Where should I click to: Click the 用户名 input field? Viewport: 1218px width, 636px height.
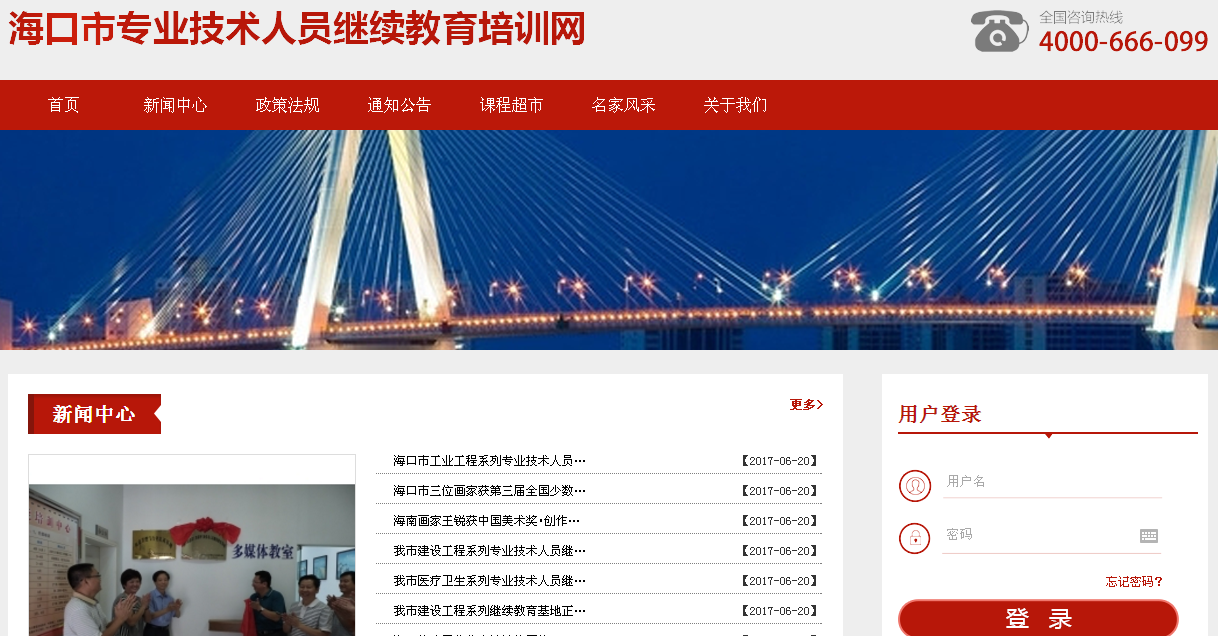(1052, 482)
